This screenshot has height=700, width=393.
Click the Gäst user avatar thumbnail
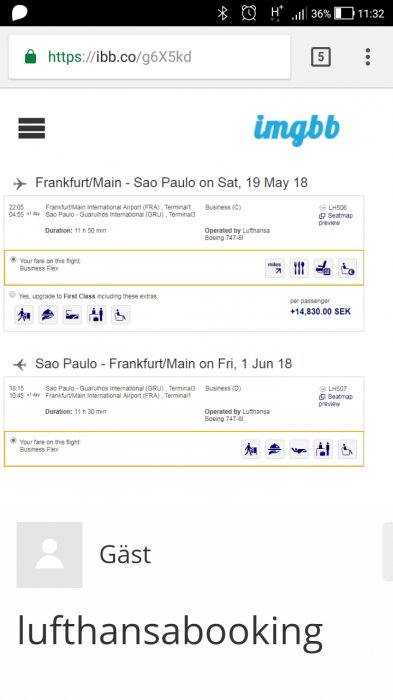(50, 555)
